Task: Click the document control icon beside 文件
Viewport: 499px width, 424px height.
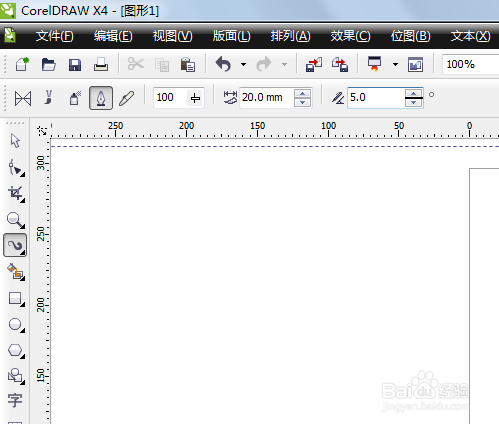Action: pyautogui.click(x=10, y=35)
